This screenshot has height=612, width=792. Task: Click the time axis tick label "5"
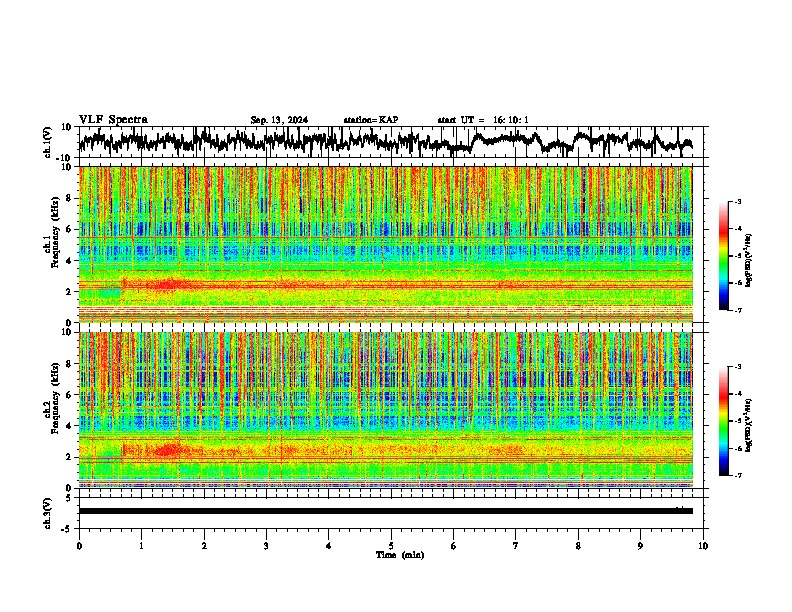click(x=391, y=546)
